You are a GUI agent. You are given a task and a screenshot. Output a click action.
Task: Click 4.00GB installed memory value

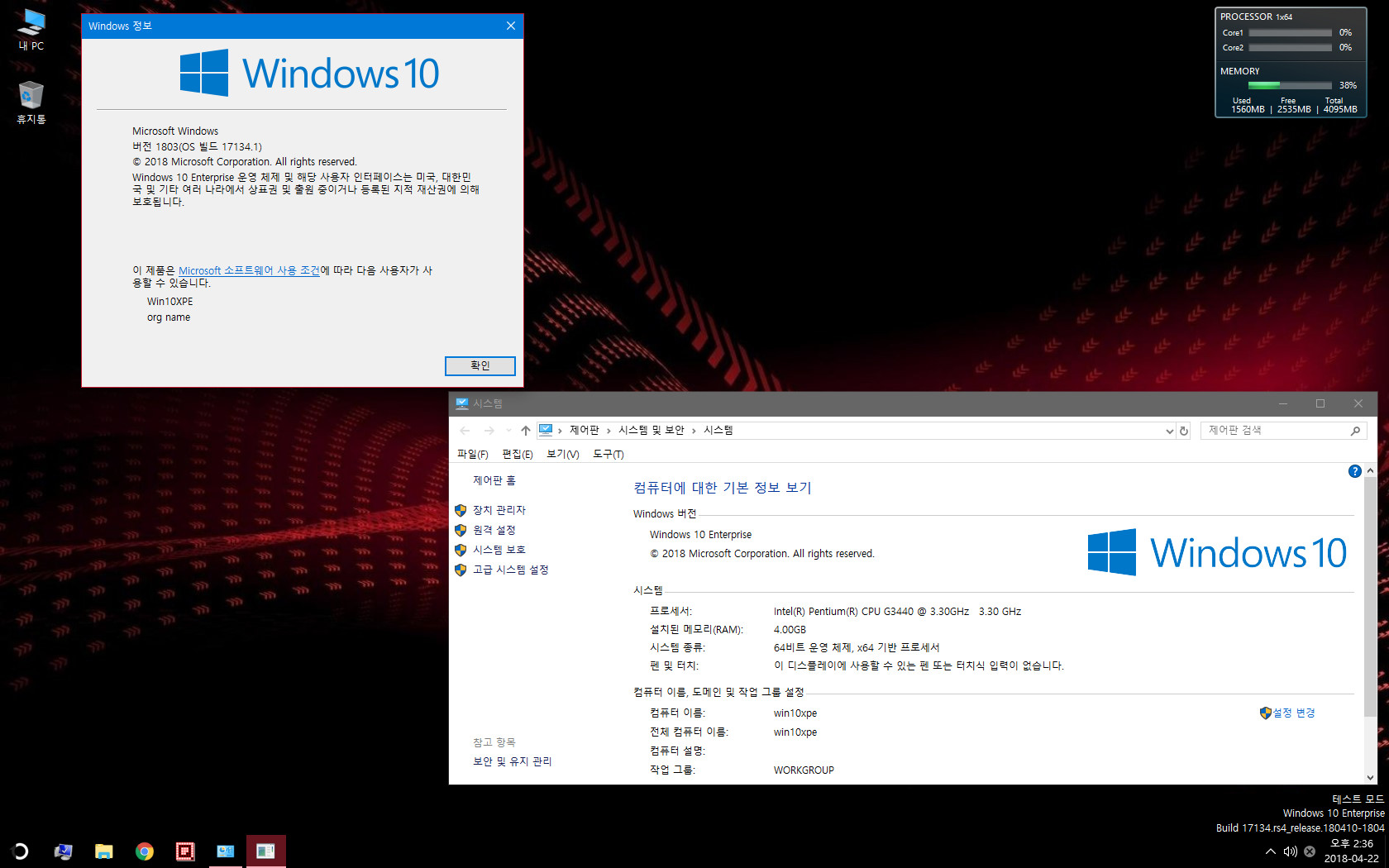point(790,630)
